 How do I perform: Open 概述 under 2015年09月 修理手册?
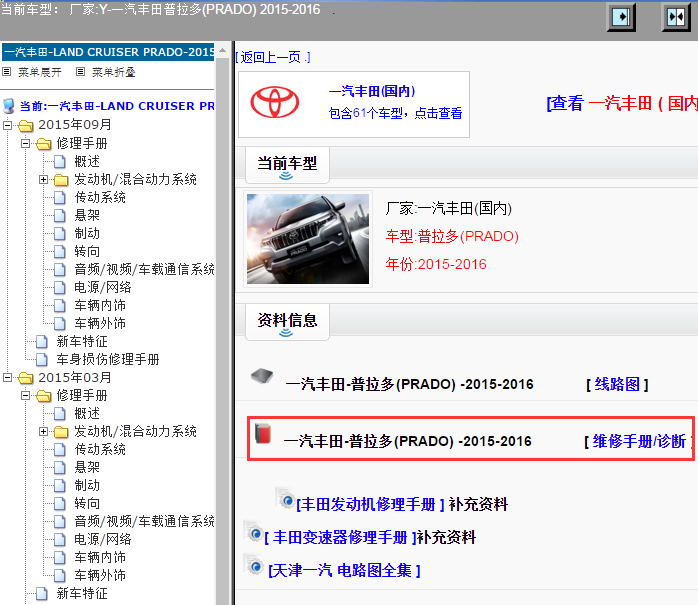(x=87, y=161)
